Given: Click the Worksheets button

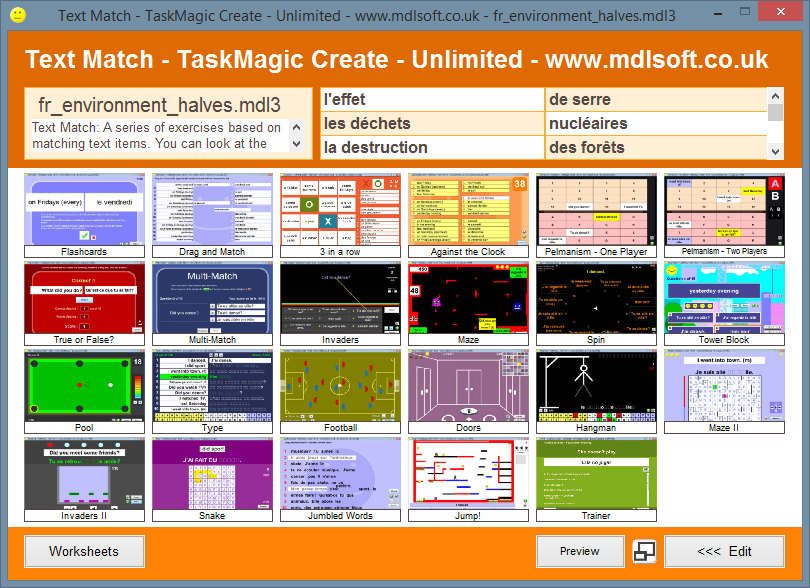Looking at the screenshot, I should (x=84, y=551).
